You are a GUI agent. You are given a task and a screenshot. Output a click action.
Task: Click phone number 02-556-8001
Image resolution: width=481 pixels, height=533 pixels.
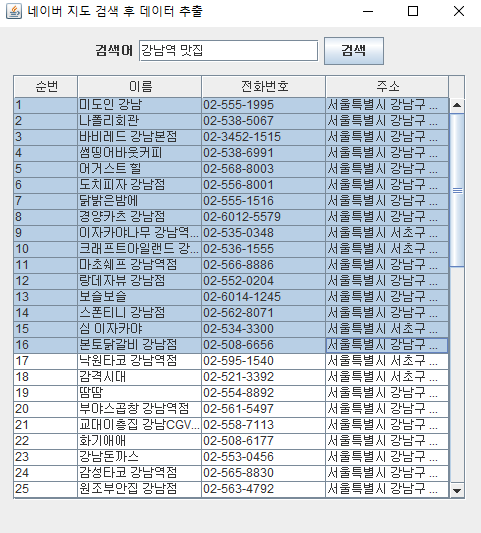tap(264, 185)
